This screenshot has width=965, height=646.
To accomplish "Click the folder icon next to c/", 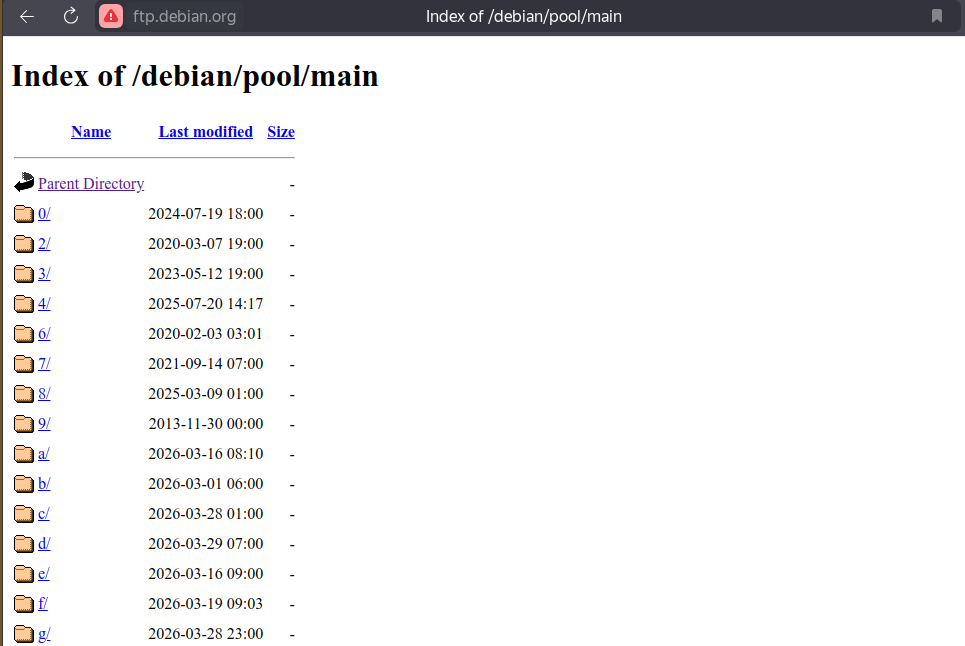I will (x=24, y=514).
